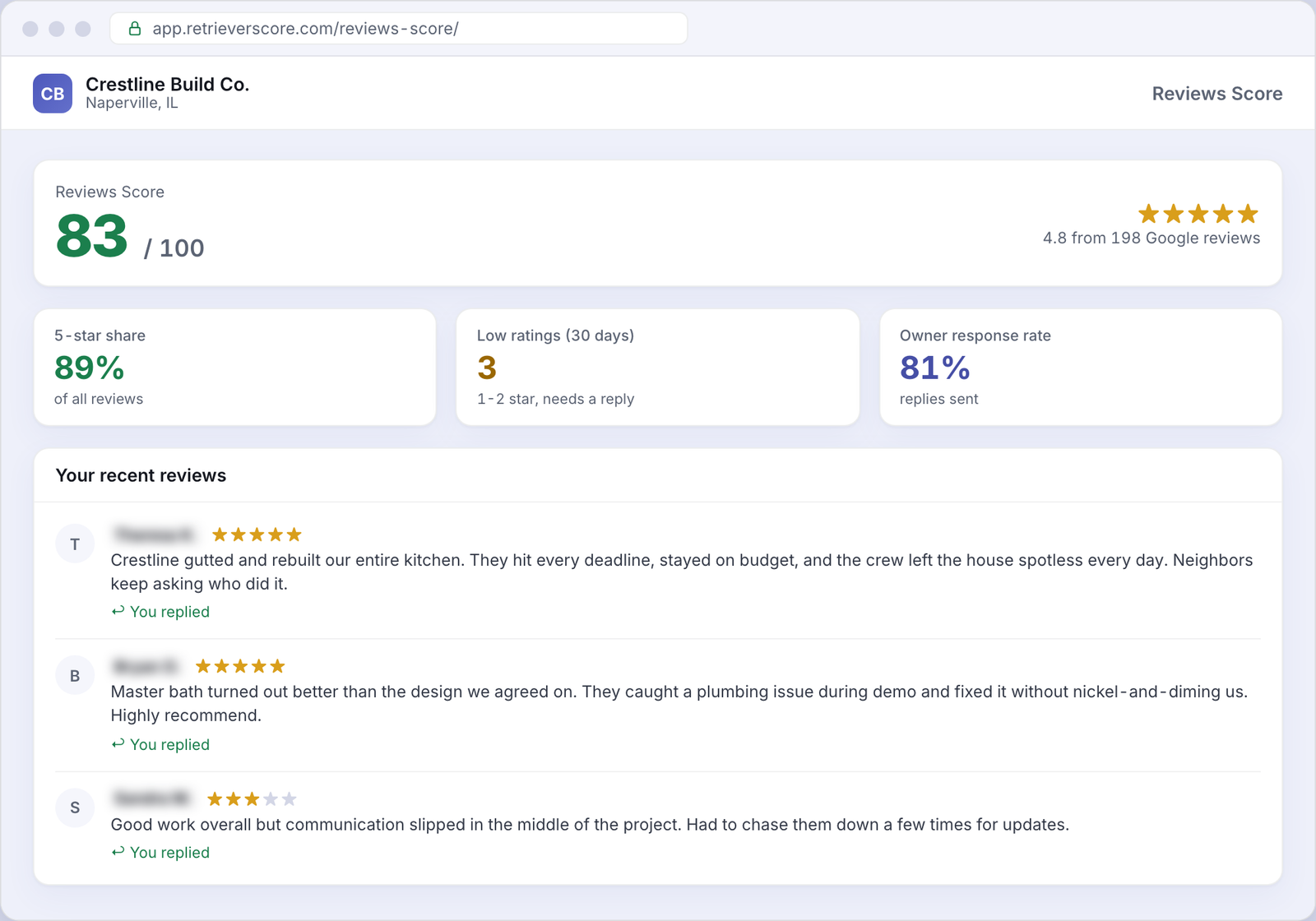This screenshot has width=1316, height=921.
Task: Click '4.8 from 198 Google reviews' text
Action: pos(1151,238)
